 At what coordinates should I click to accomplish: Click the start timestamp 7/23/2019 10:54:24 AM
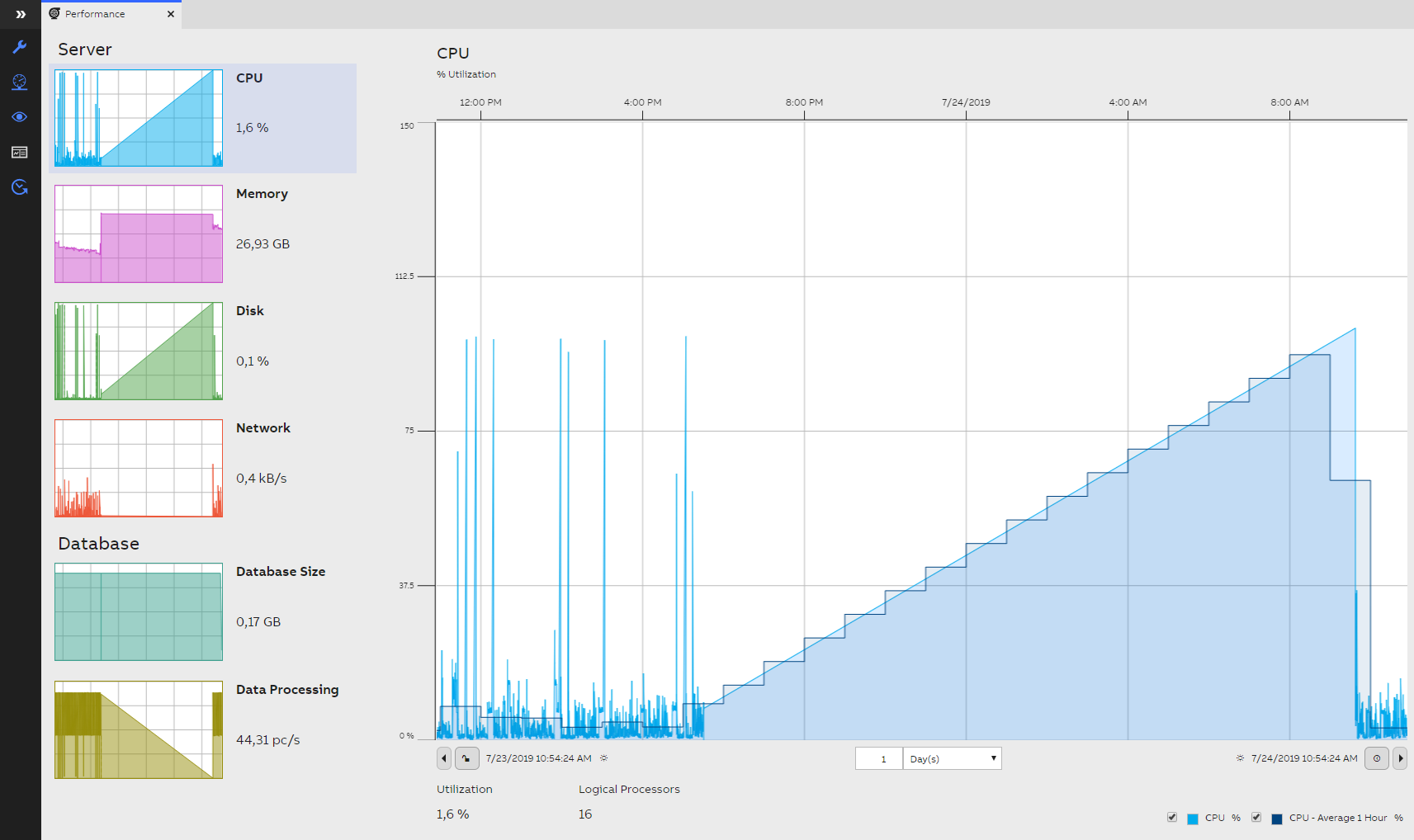point(538,758)
